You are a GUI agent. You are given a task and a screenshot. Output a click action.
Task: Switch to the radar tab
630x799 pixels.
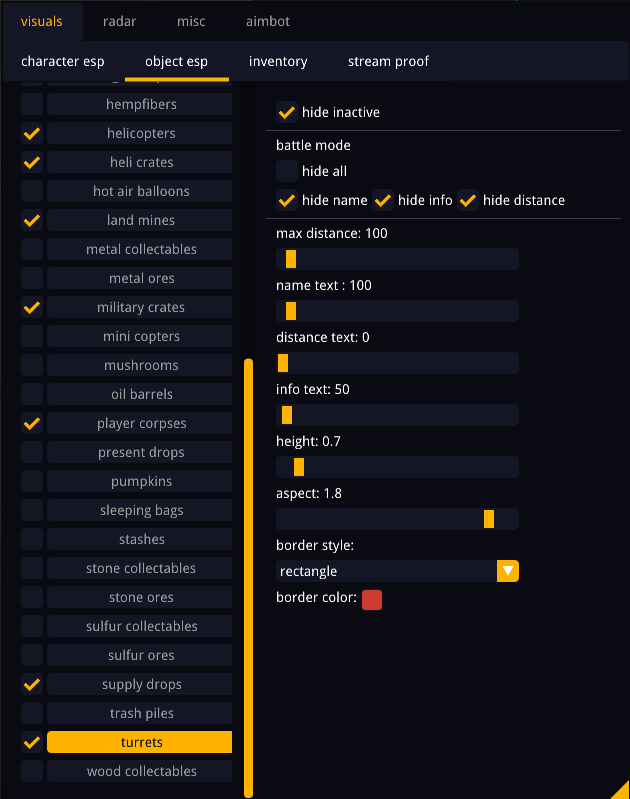pos(119,21)
